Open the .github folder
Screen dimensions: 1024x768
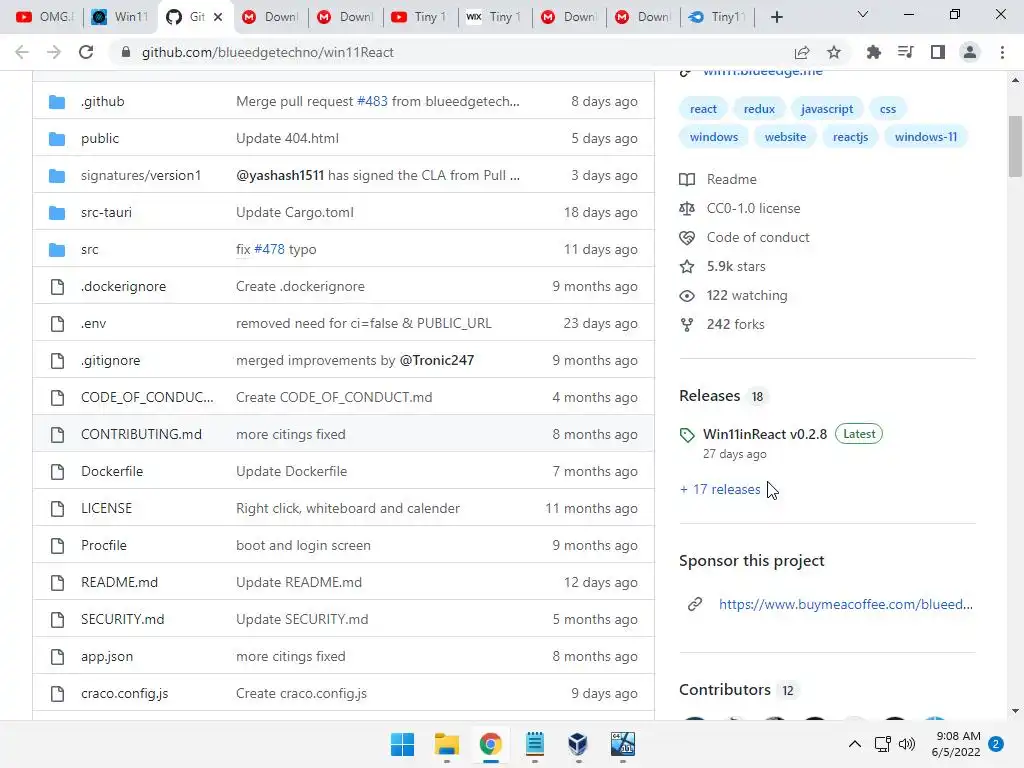coord(103,101)
